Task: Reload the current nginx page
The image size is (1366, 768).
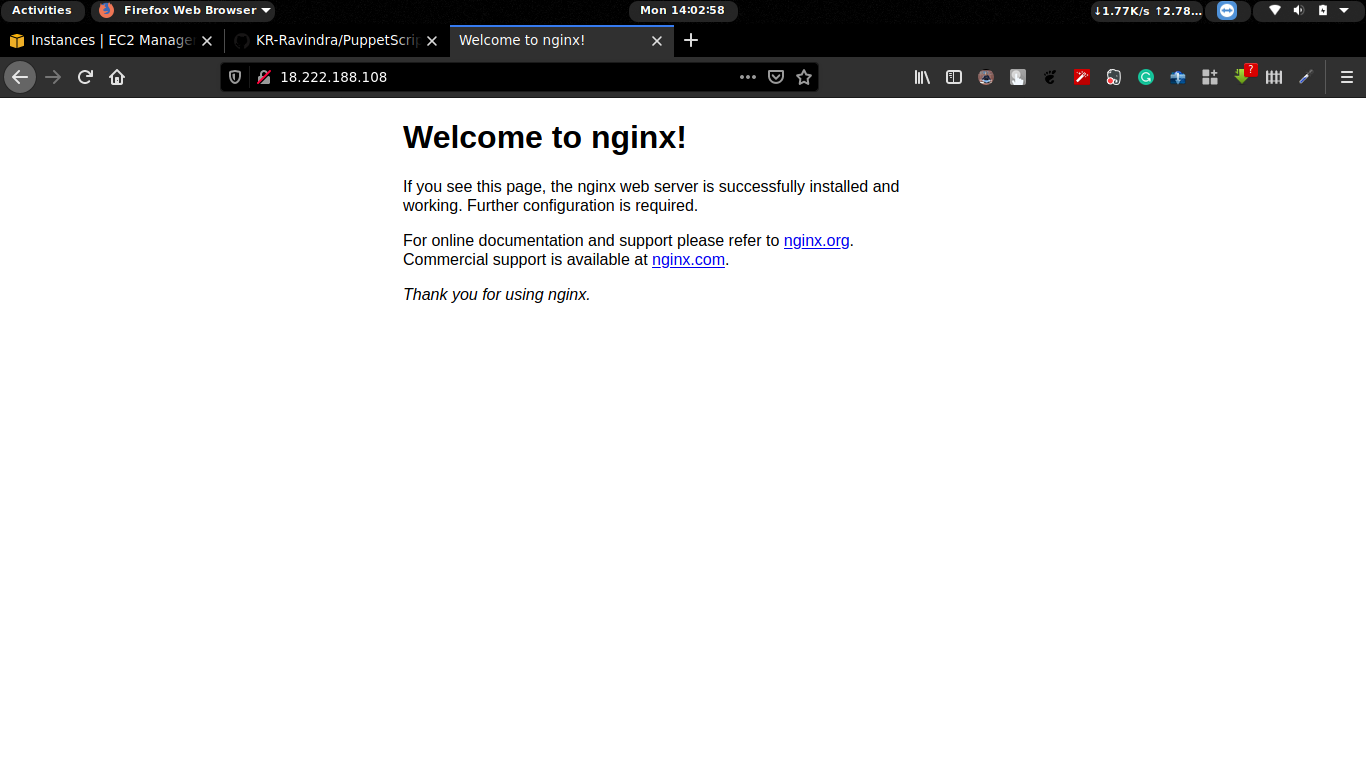Action: pyautogui.click(x=86, y=77)
